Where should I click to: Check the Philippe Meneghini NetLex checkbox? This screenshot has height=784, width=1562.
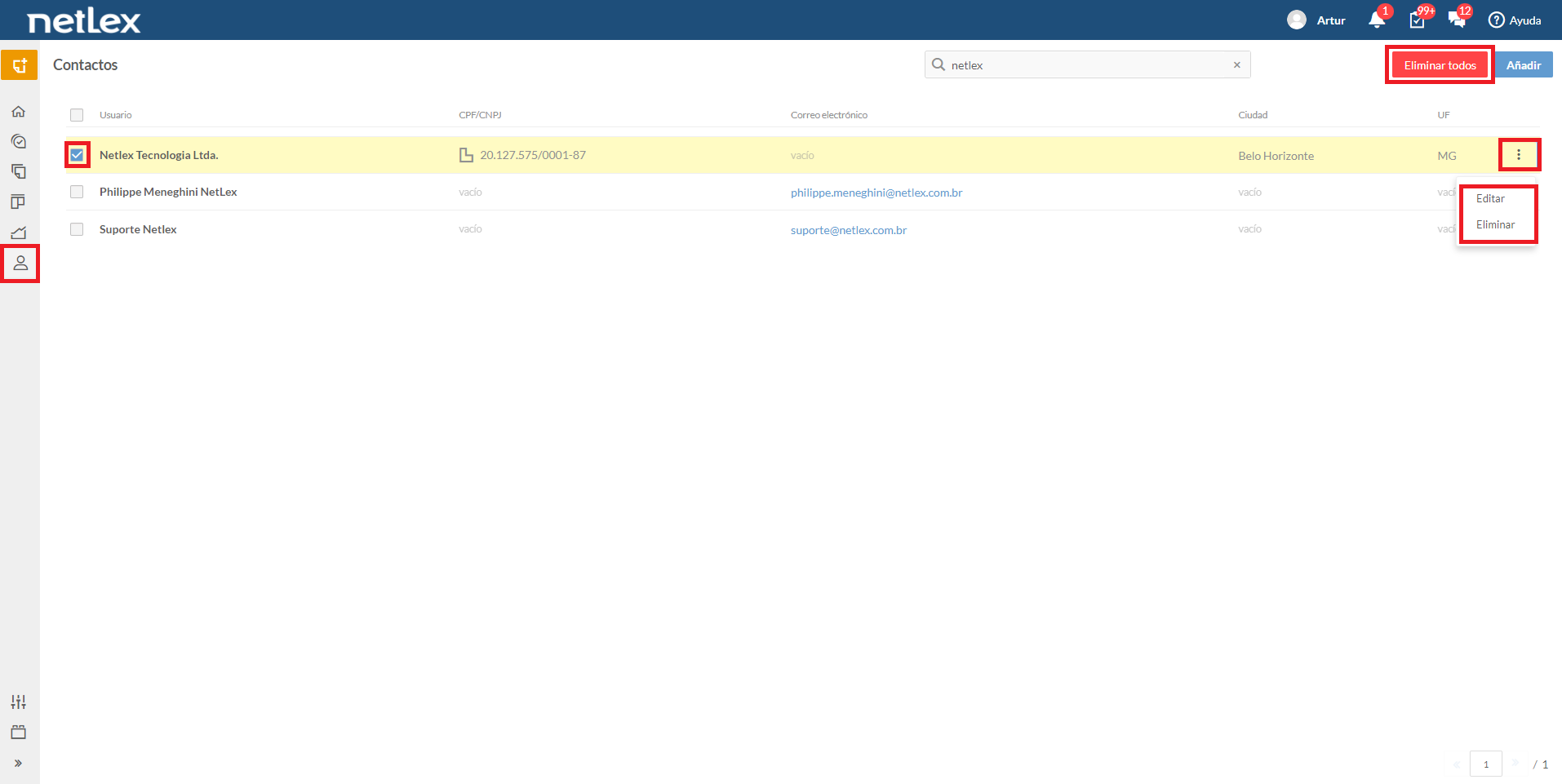point(77,192)
